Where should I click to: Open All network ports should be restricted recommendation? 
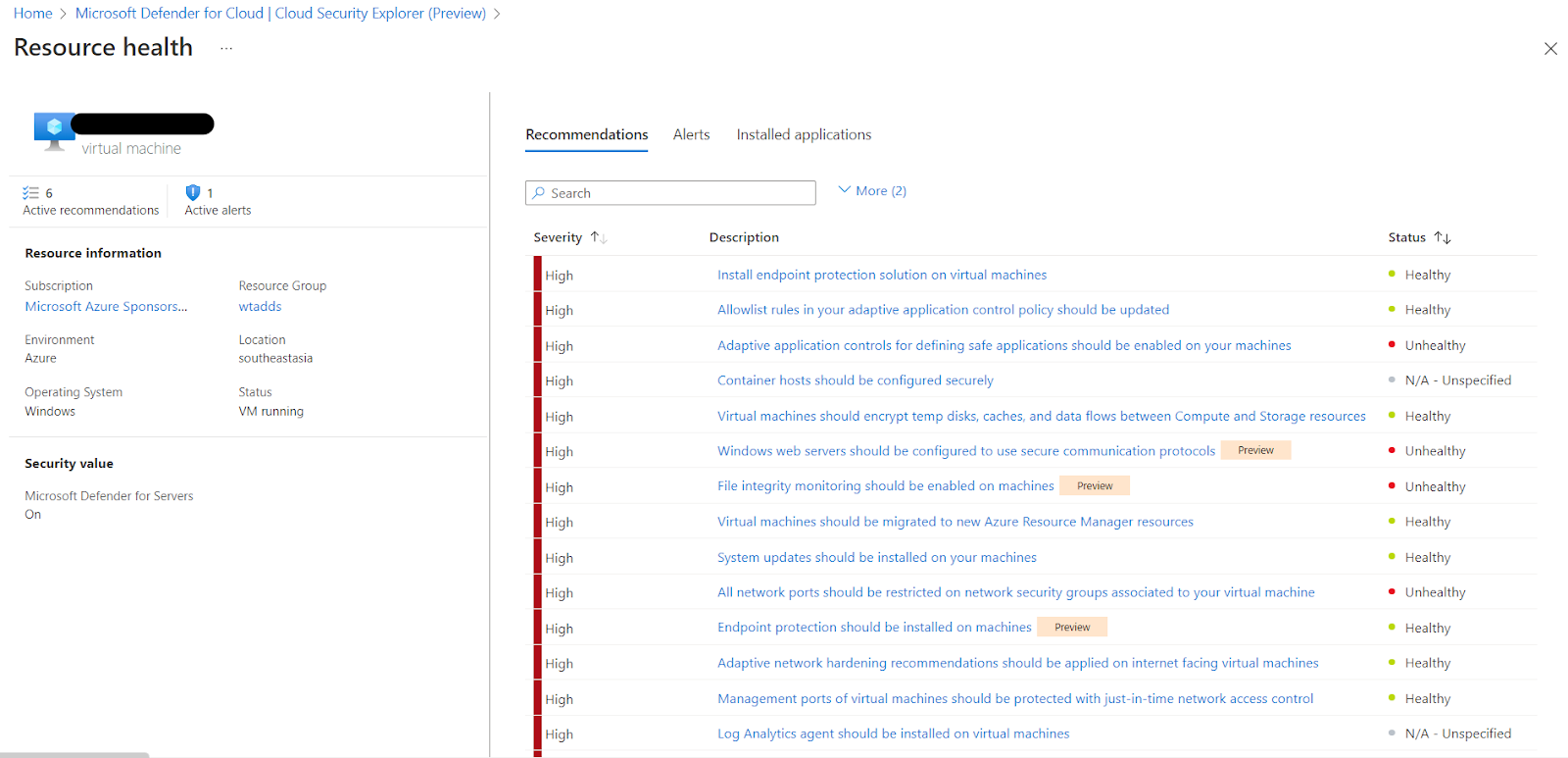[1016, 592]
